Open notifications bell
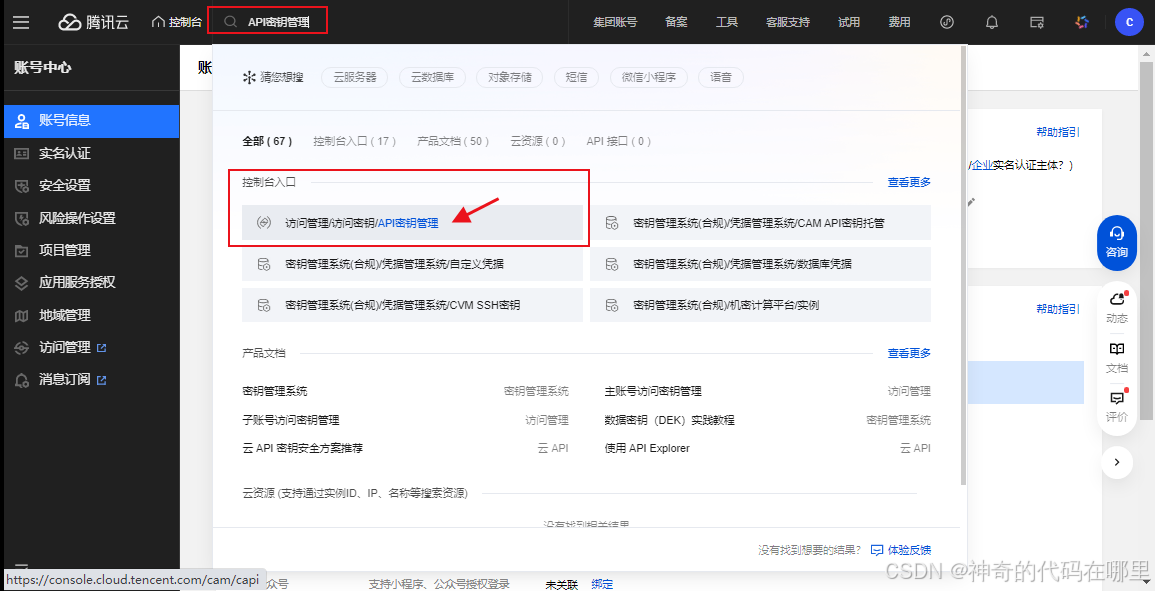Image resolution: width=1155 pixels, height=591 pixels. coord(992,22)
